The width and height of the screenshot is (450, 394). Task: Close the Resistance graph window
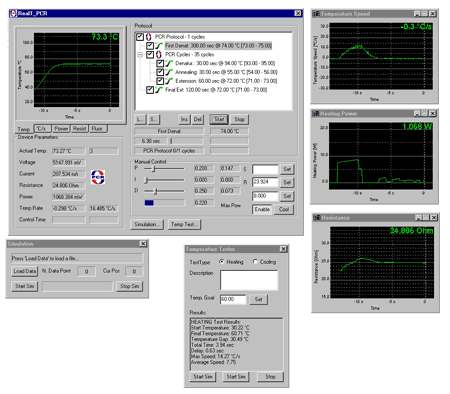click(x=434, y=218)
